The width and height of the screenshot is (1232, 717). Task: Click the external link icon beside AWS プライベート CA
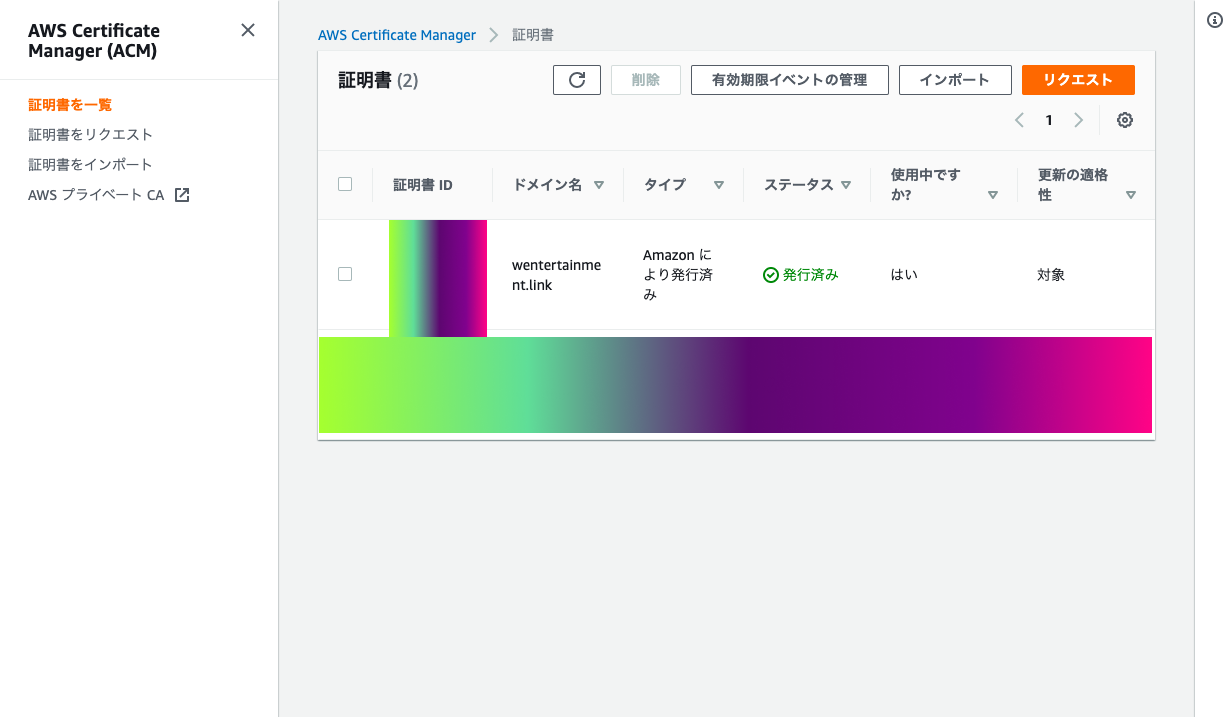click(182, 195)
